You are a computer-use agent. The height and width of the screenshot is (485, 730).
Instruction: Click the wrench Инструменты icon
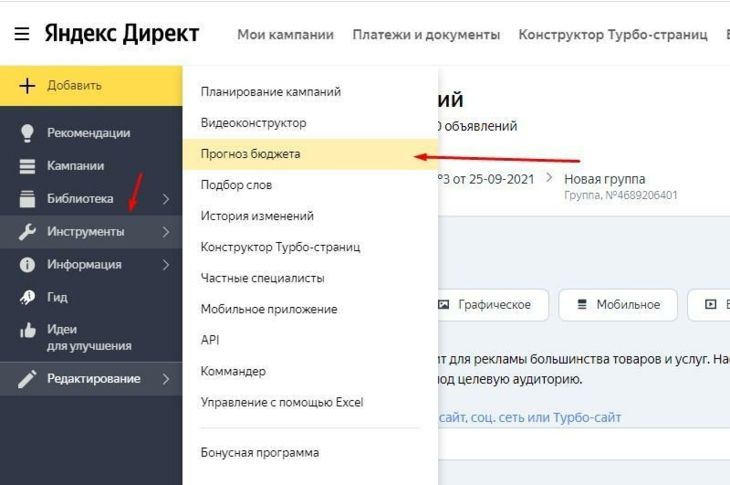(27, 231)
